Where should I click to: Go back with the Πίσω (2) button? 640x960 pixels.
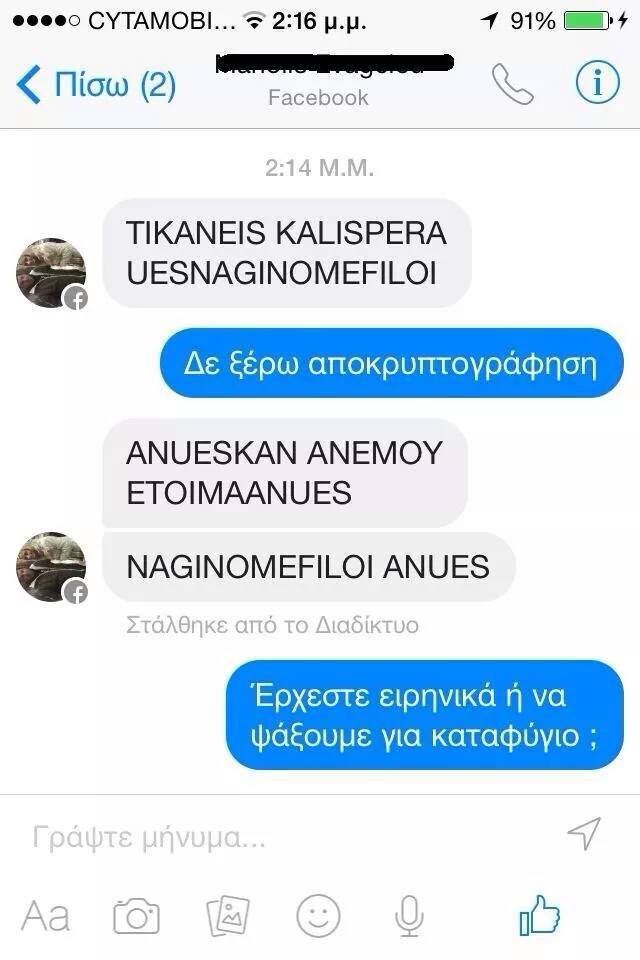[97, 84]
